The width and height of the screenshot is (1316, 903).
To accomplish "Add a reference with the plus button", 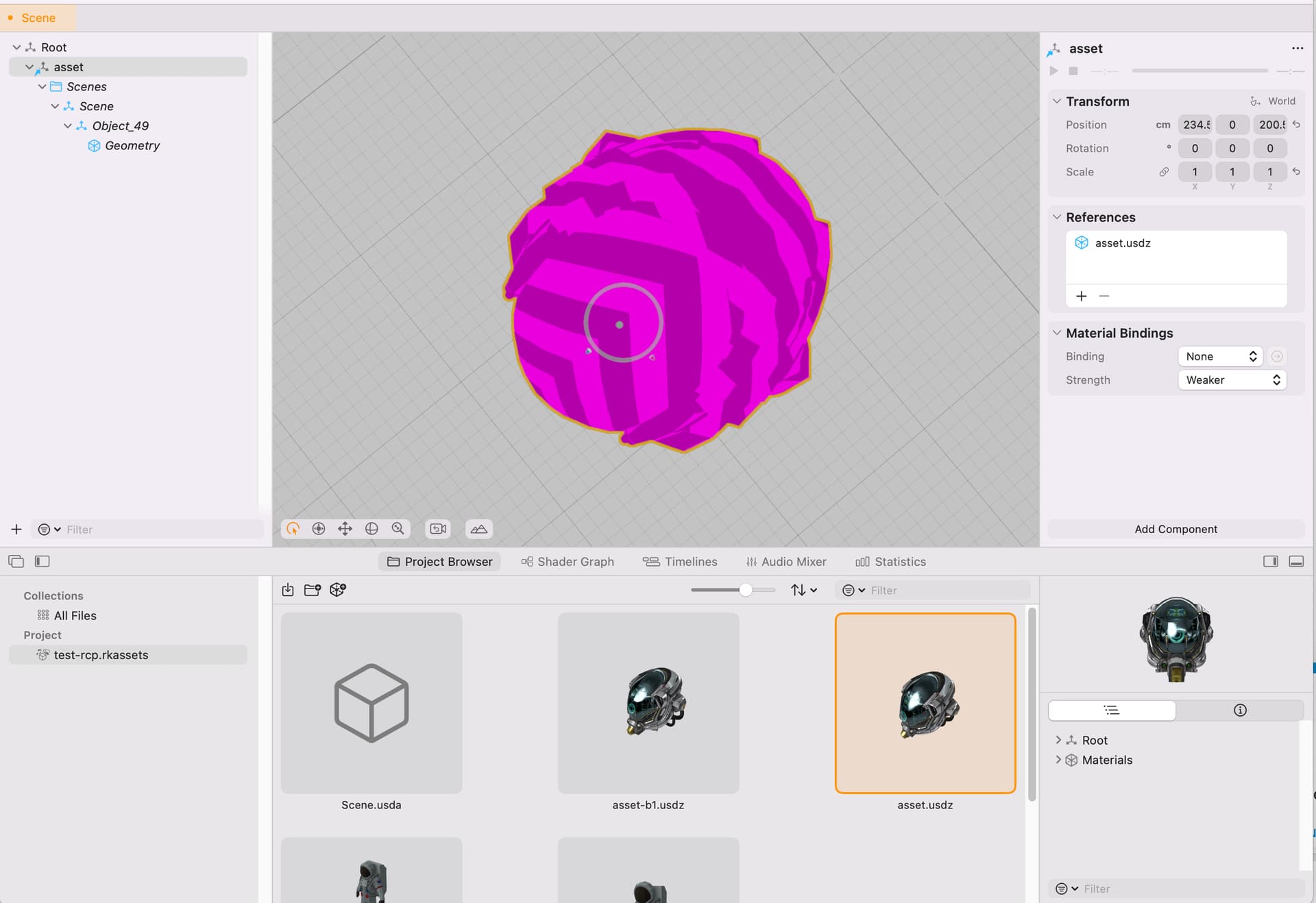I will point(1082,296).
